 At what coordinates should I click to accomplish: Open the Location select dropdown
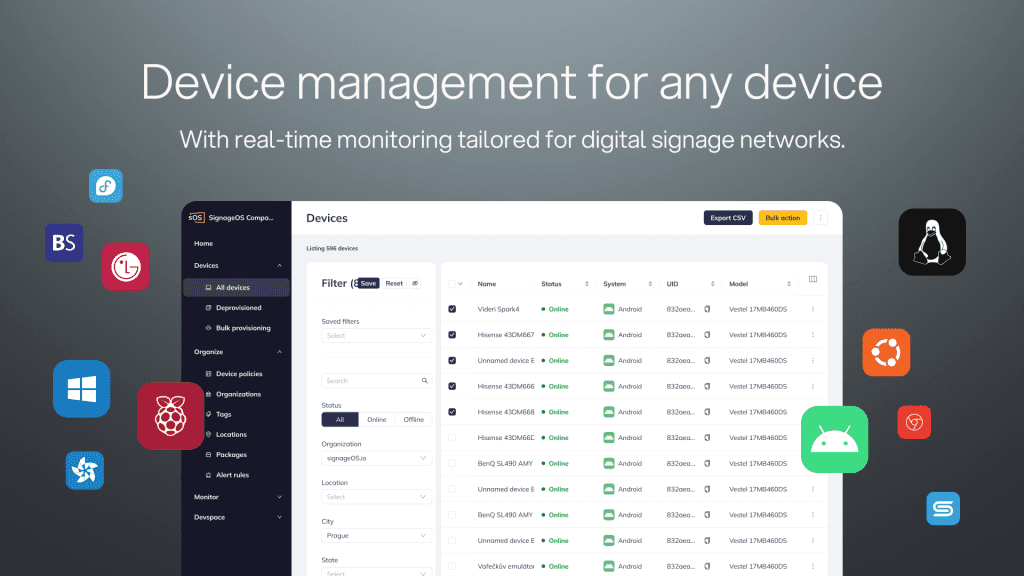[x=376, y=497]
